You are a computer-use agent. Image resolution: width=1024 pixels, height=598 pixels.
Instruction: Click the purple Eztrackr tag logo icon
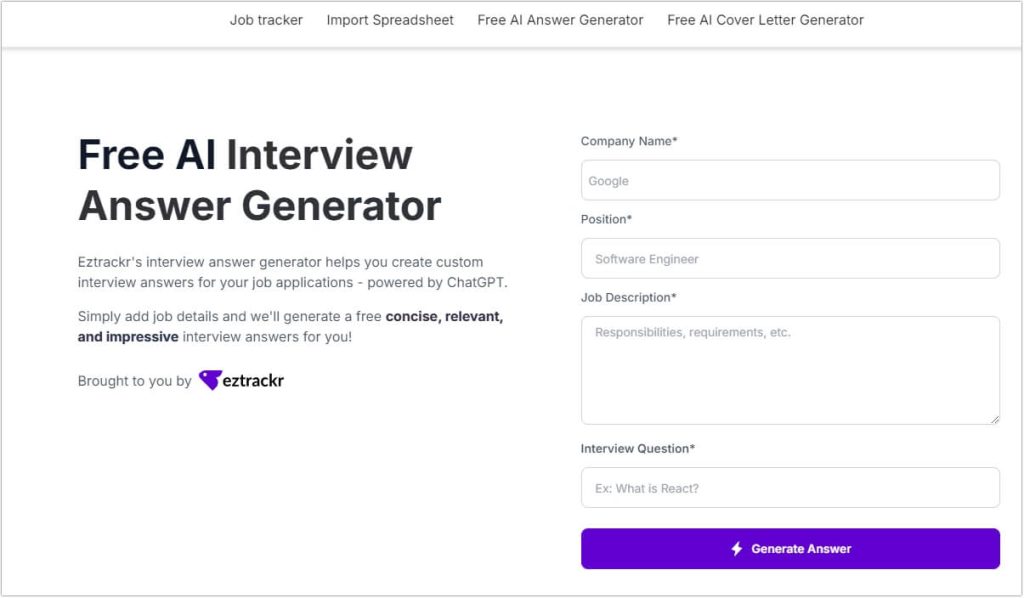pyautogui.click(x=211, y=379)
